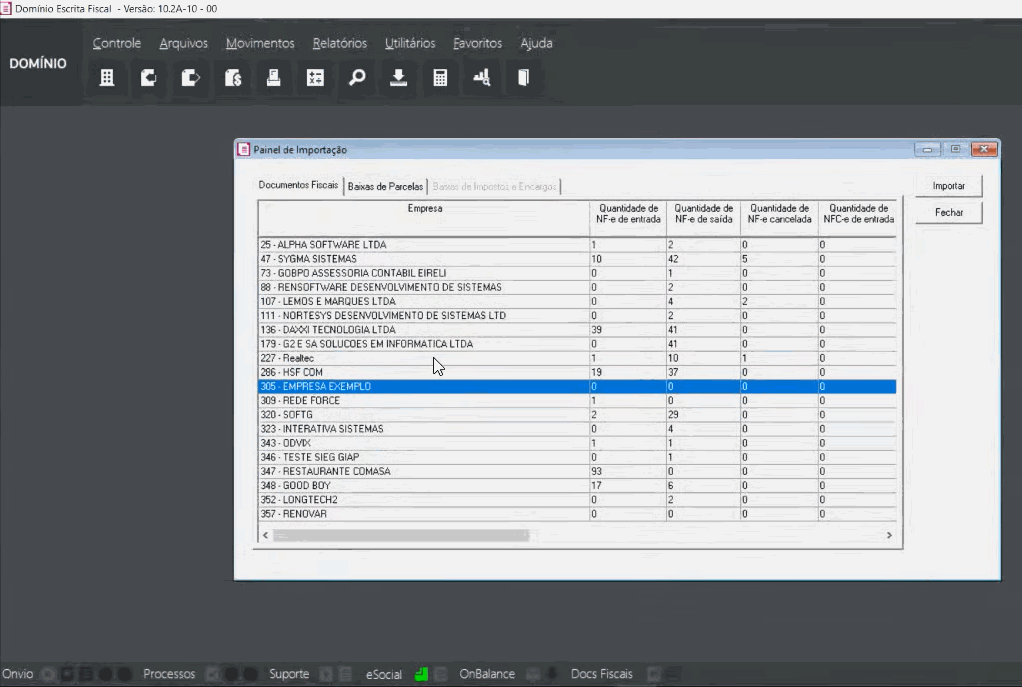Click the download arrow toolbar icon
This screenshot has width=1022, height=687.
coord(398,78)
